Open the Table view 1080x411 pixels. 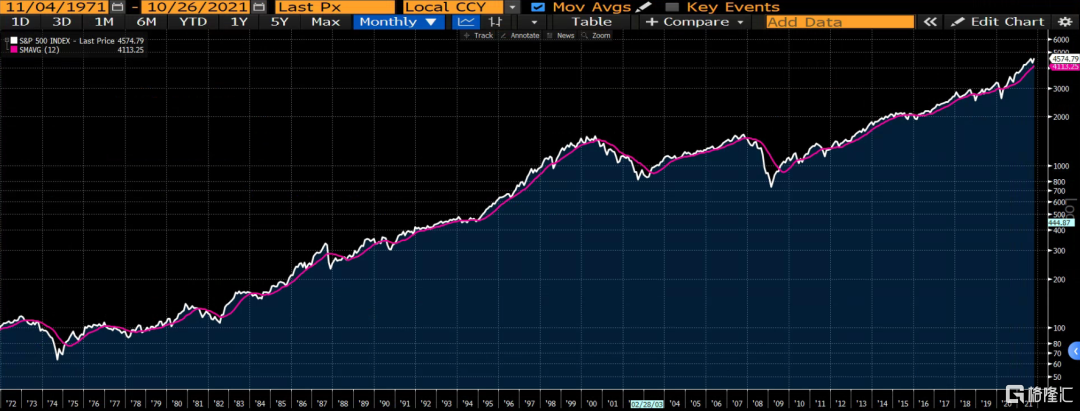click(x=591, y=21)
